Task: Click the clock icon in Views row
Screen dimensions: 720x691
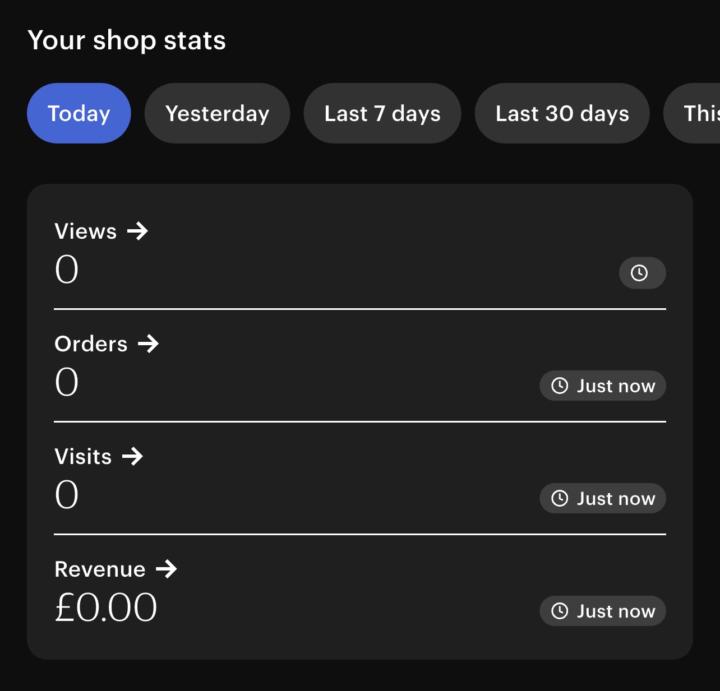Action: [641, 273]
